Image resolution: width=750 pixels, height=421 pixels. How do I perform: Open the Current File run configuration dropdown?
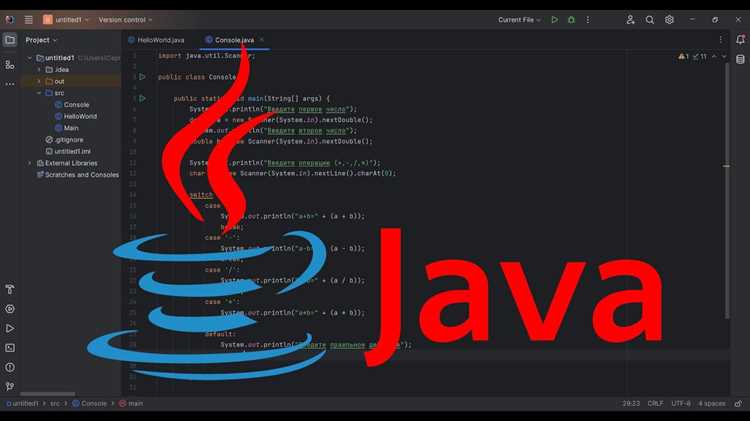[519, 20]
